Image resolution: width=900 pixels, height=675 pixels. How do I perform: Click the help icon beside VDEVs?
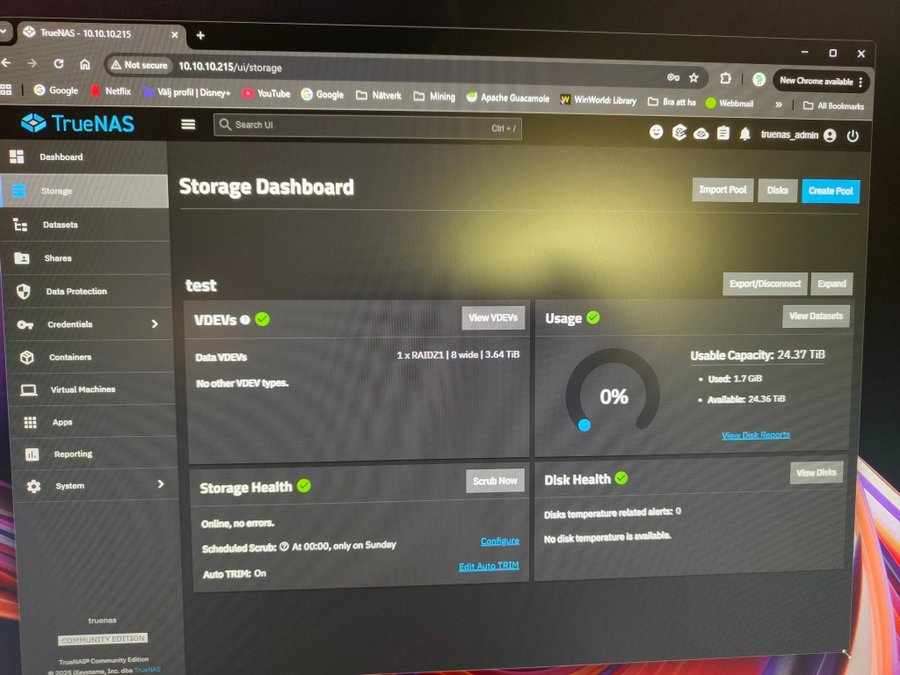point(245,319)
